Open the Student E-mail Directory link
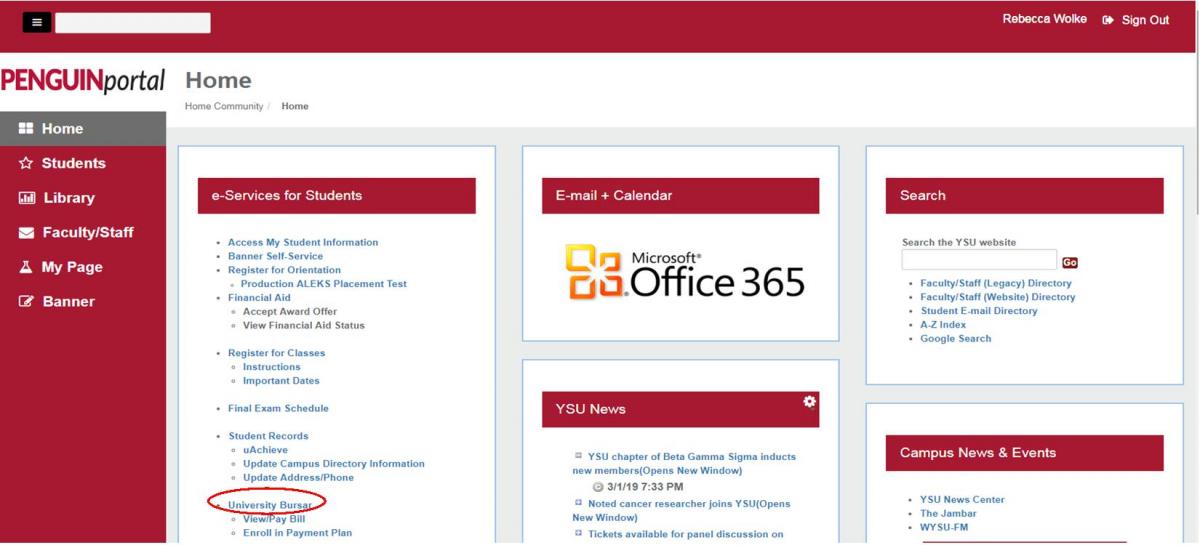The height and width of the screenshot is (545, 1200). (979, 311)
